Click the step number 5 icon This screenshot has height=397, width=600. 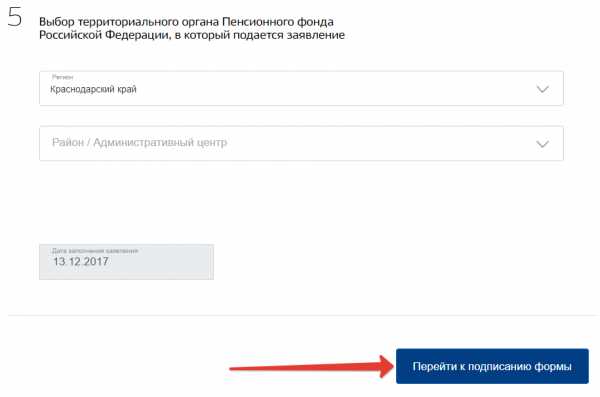[15, 17]
